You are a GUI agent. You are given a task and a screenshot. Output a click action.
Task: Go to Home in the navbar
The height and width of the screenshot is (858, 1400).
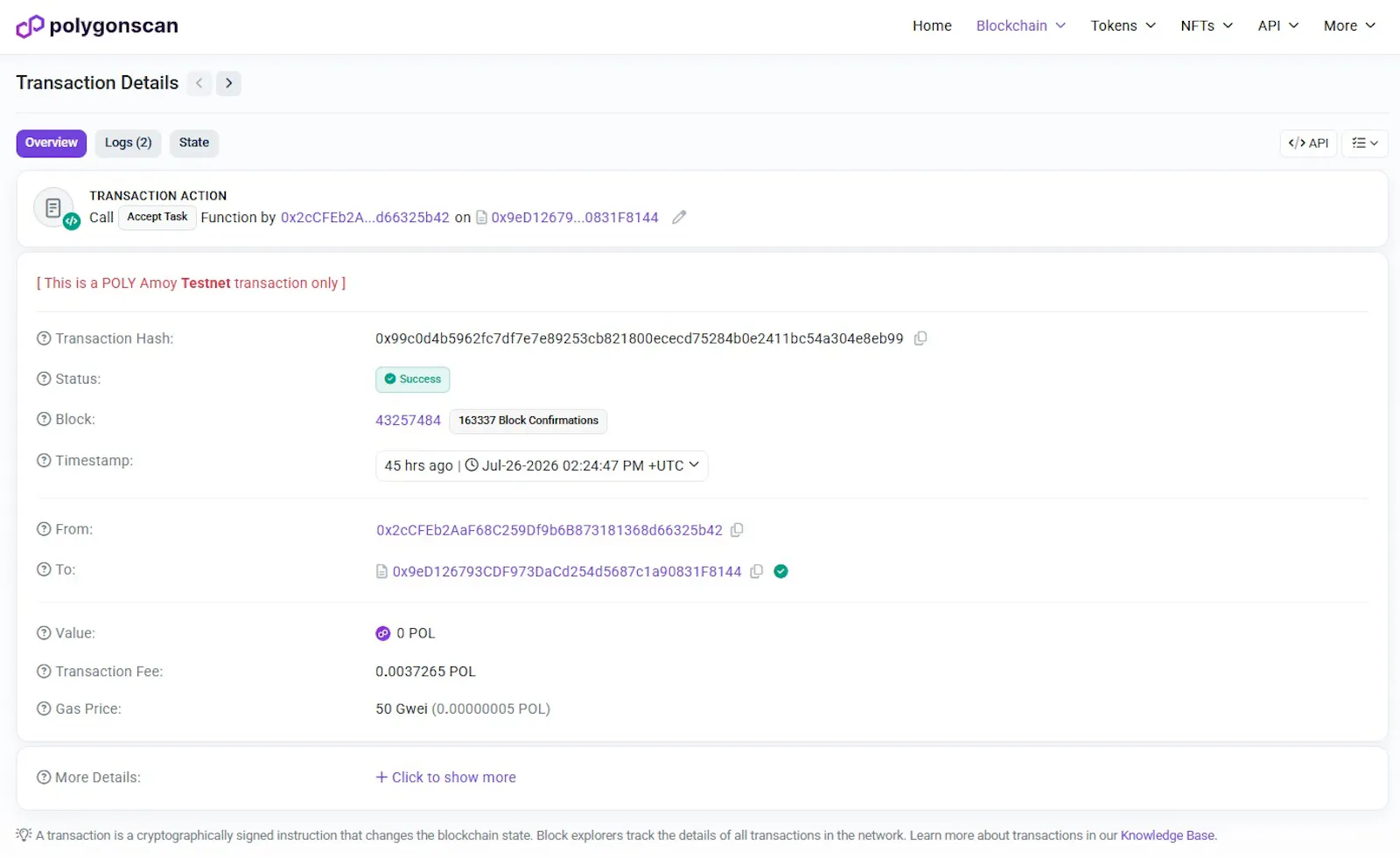[x=932, y=25]
